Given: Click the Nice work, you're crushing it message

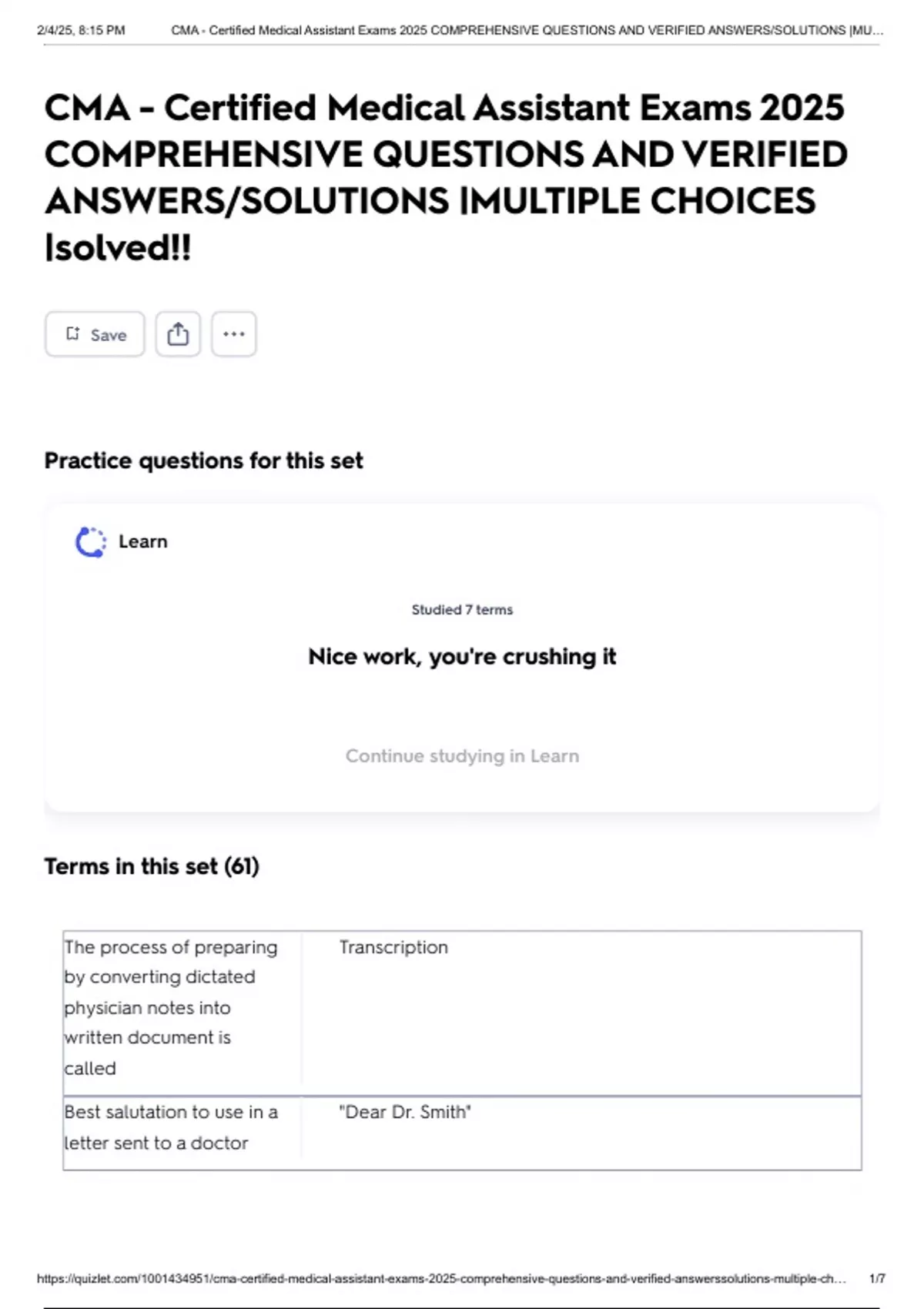Looking at the screenshot, I should coord(462,657).
